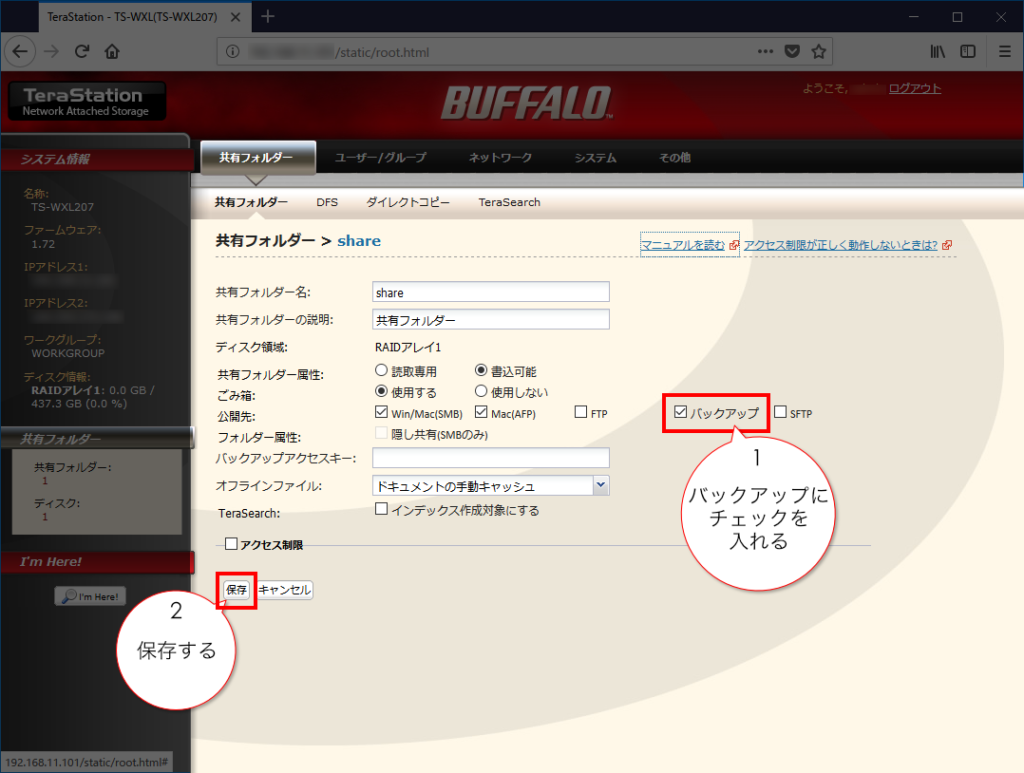The height and width of the screenshot is (773, 1024).
Task: Click the 共有フォルダー名 input field
Action: tap(490, 291)
